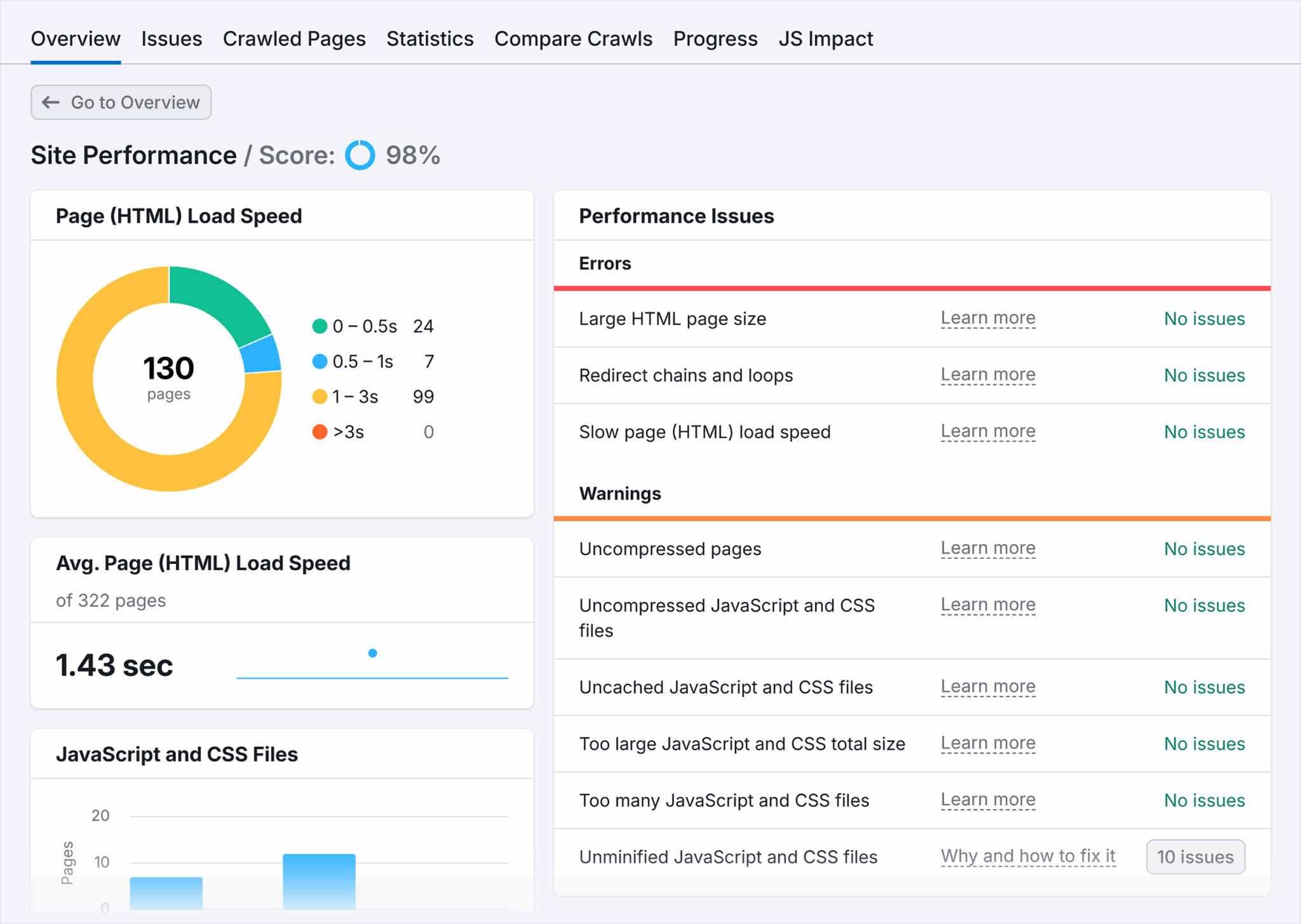The height and width of the screenshot is (924, 1301).
Task: Click the blue data point on the load speed sparkline
Action: [373, 653]
